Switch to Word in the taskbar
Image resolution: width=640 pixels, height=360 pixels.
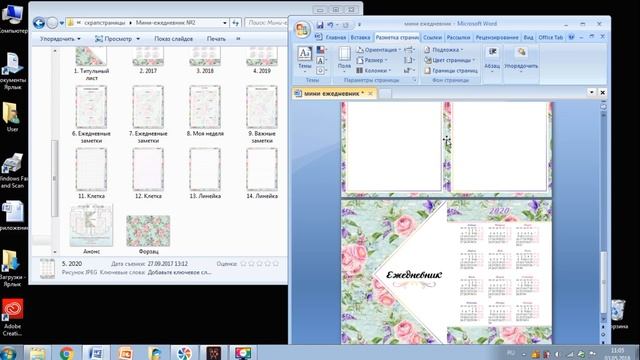(96, 353)
